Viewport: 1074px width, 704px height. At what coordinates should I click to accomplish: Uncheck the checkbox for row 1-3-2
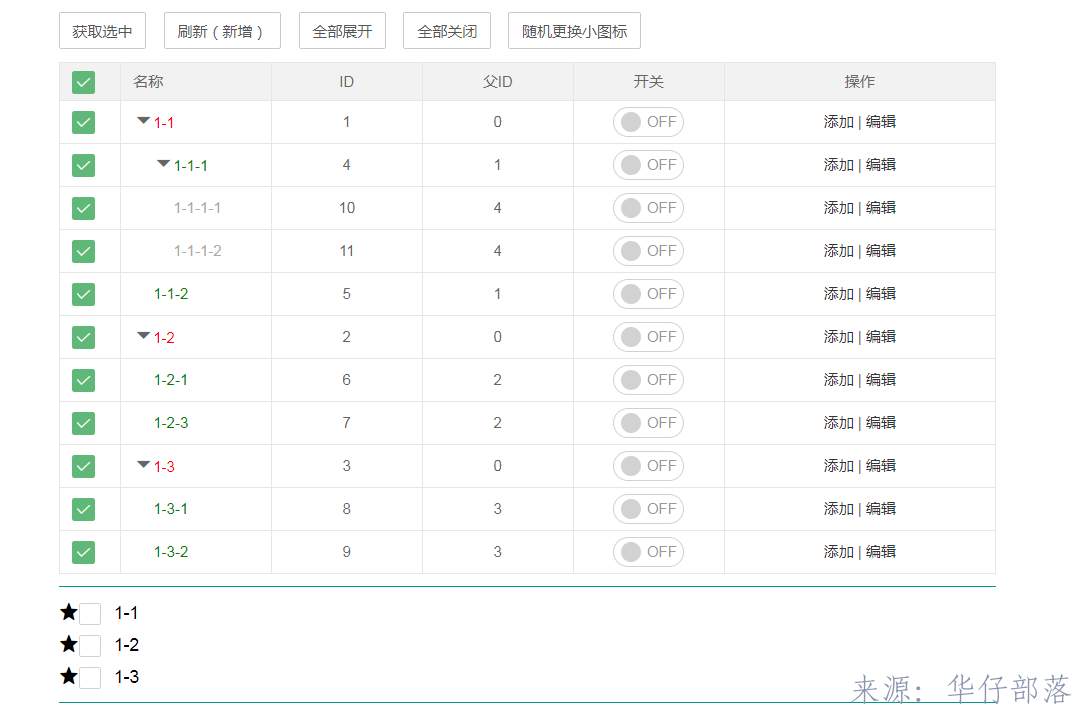tap(84, 552)
